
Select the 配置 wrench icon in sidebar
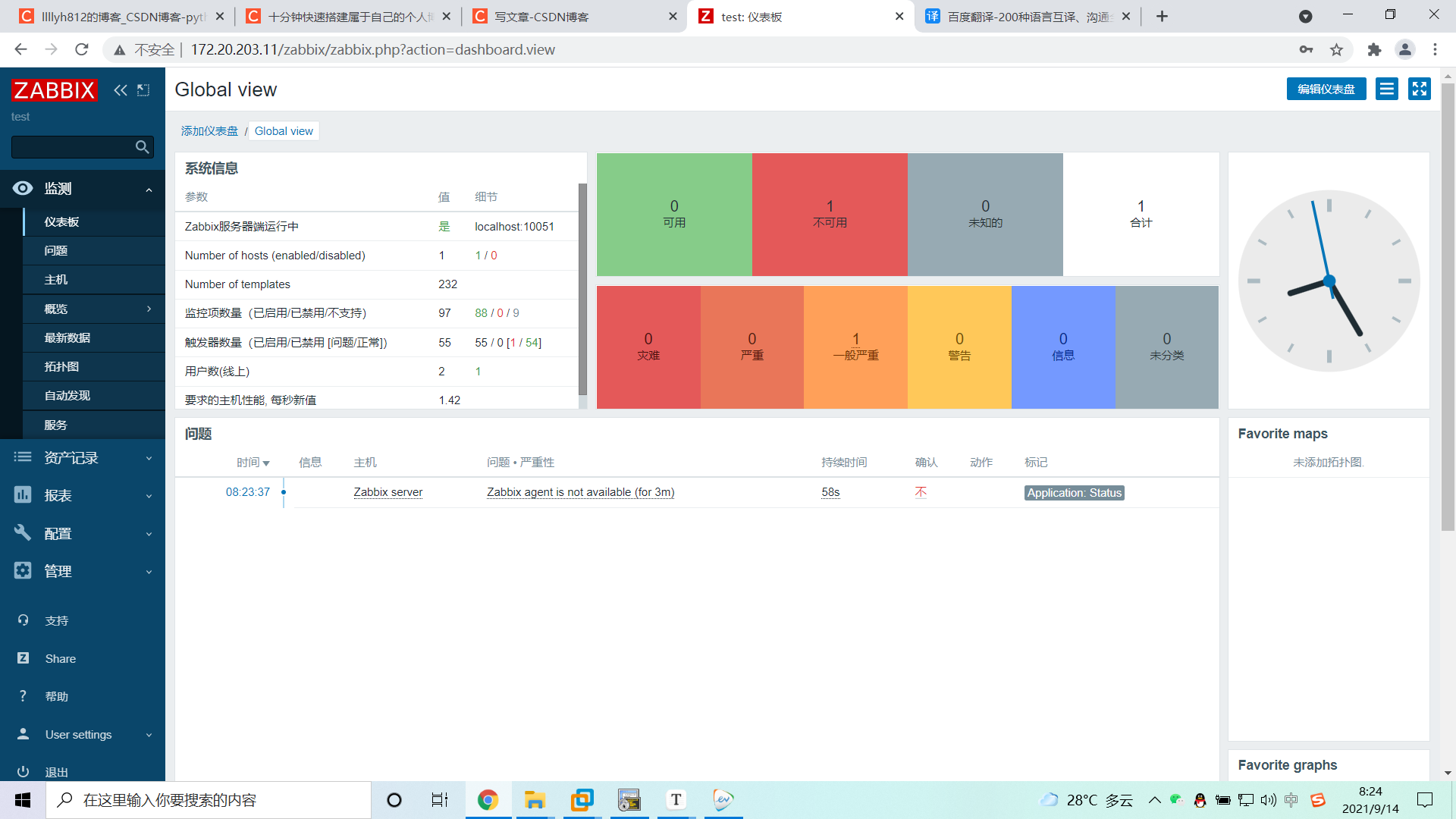(22, 533)
